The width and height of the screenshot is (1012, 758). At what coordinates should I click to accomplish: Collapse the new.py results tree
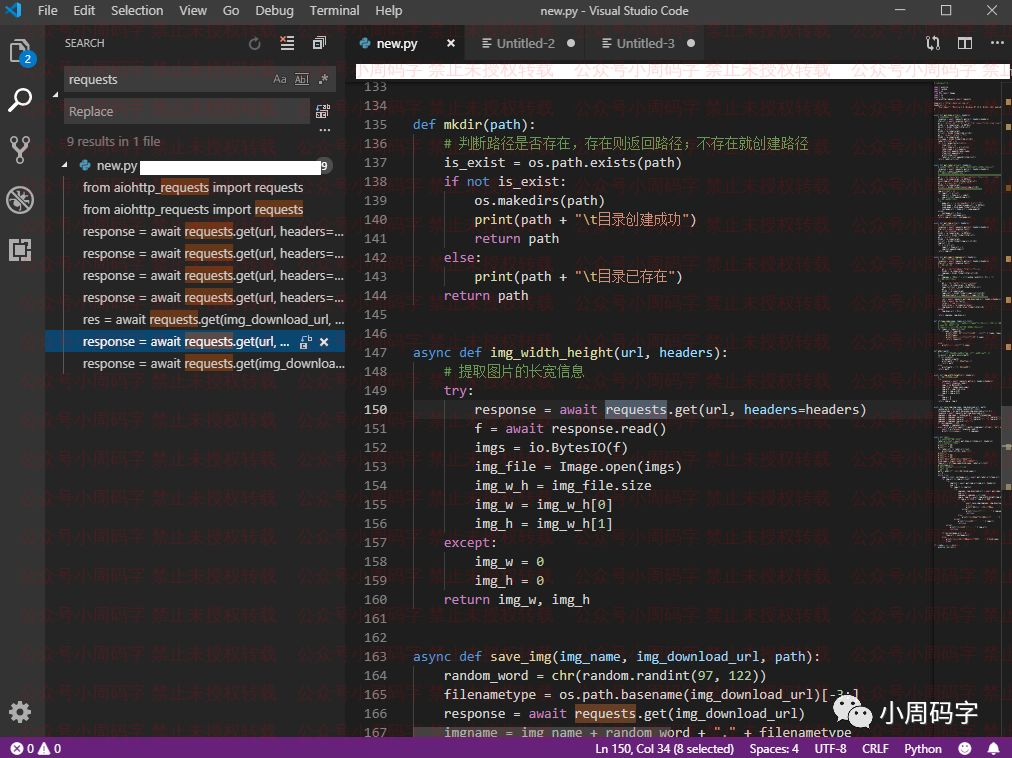click(x=67, y=166)
